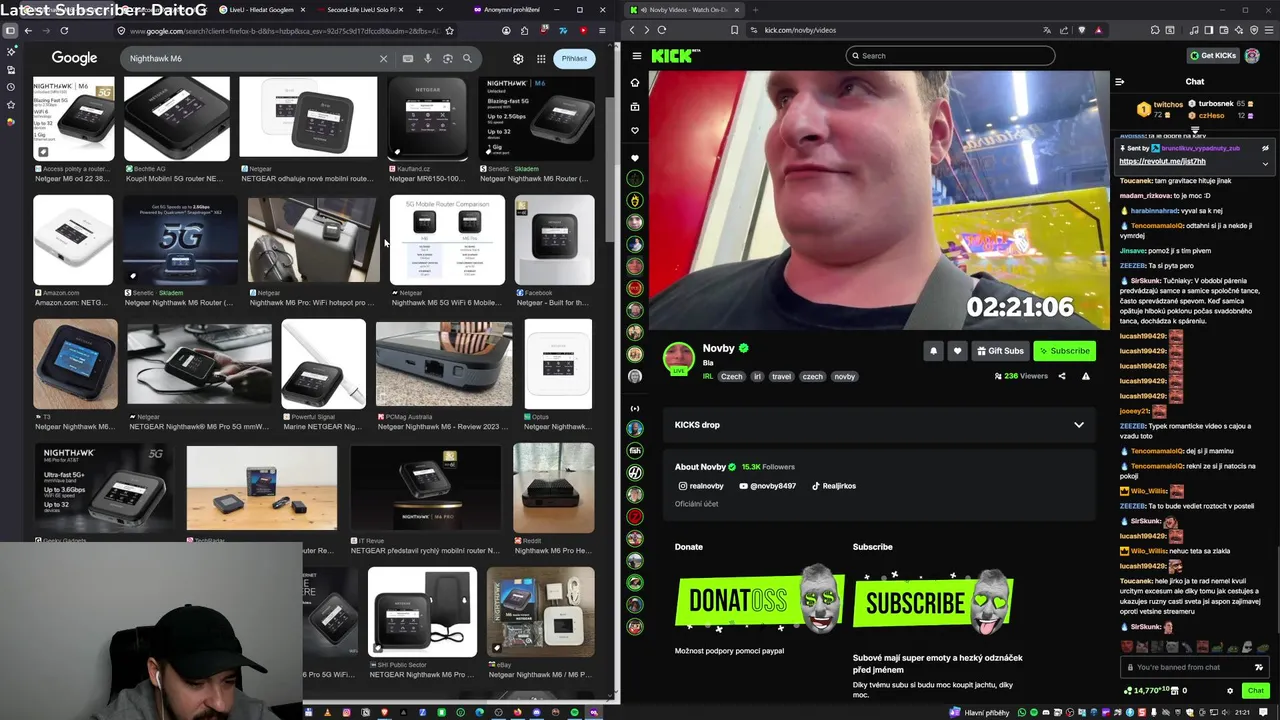Open the Firefox application menu
The width and height of the screenshot is (1280, 720).
coord(602,31)
